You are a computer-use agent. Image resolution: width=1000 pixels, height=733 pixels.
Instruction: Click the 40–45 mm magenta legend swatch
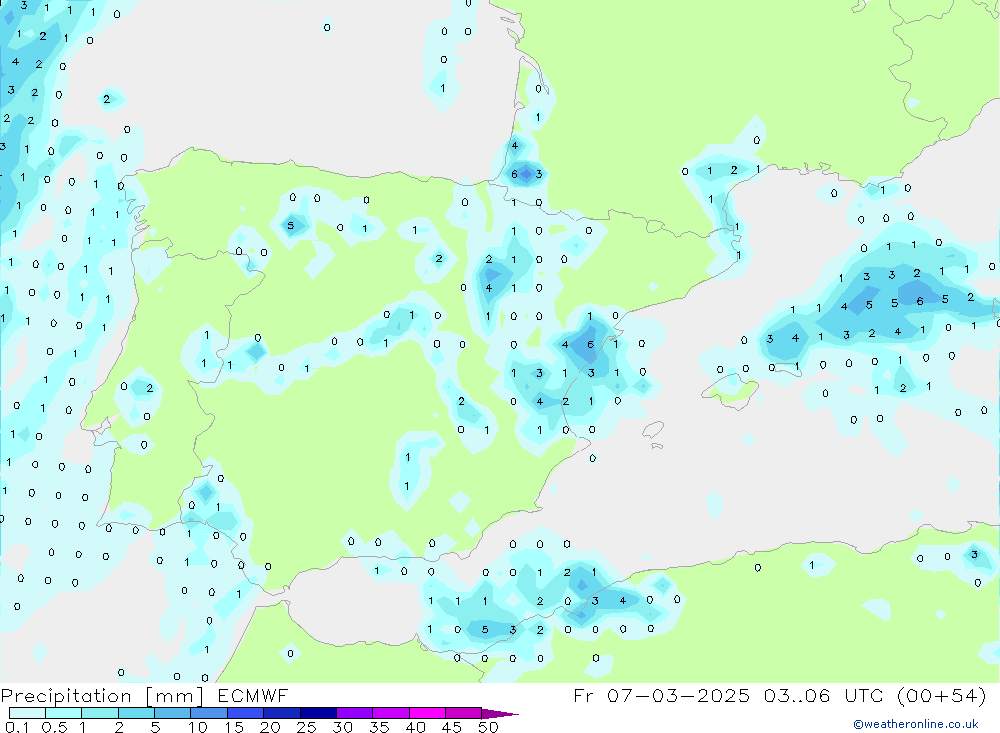click(x=427, y=713)
